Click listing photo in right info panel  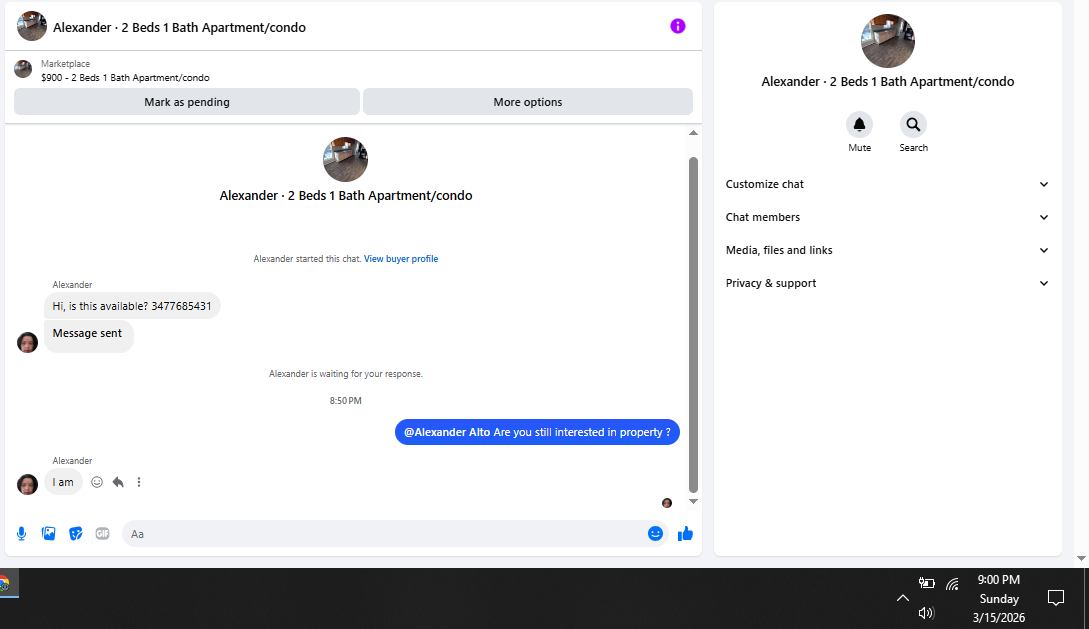[888, 41]
